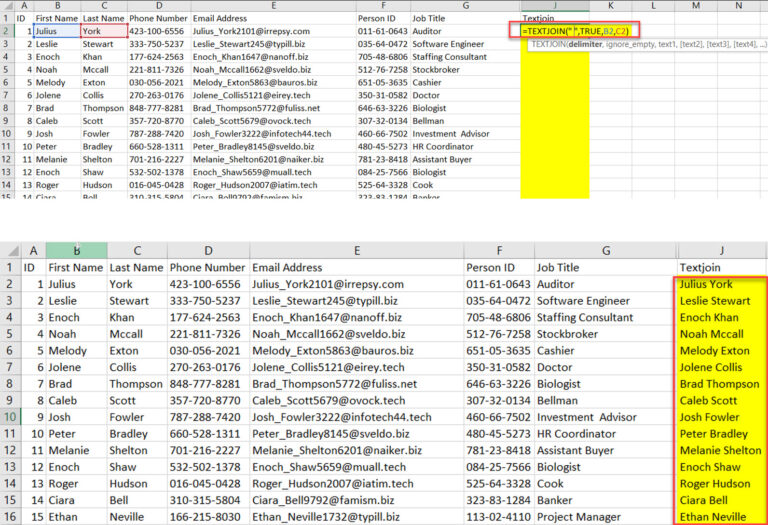This screenshot has height=525, width=768.
Task: Click the 'Project Manager' job title cell
Action: [x=606, y=517]
